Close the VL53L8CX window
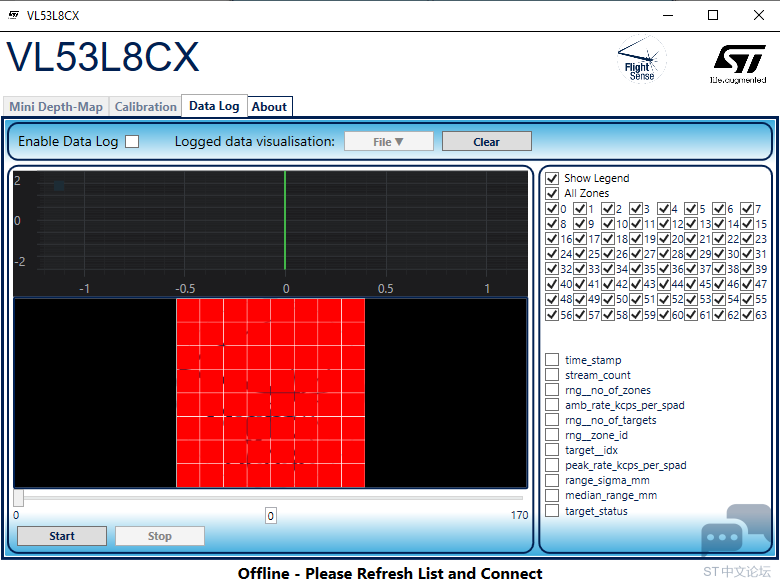780x587 pixels. (x=759, y=15)
